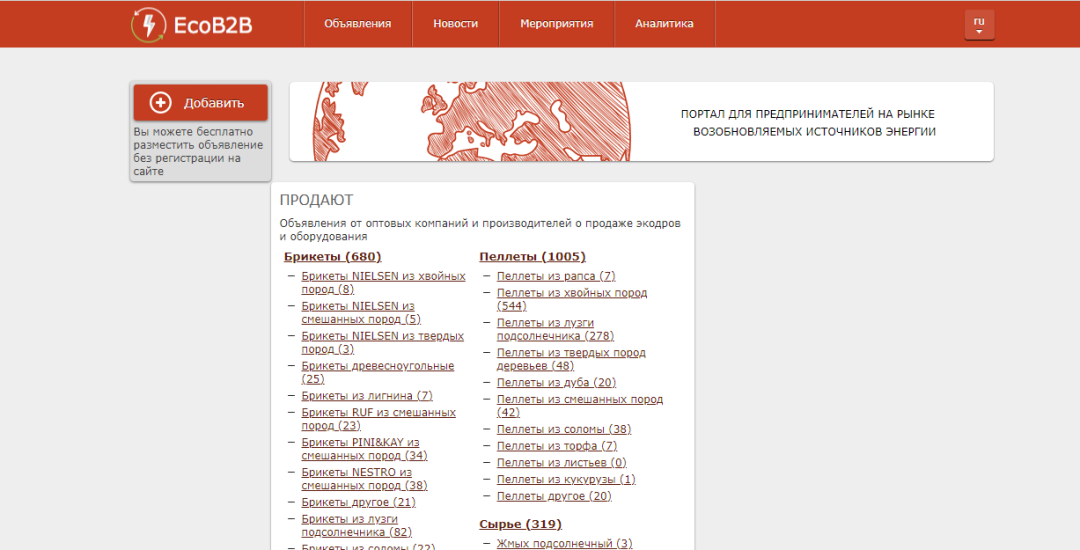This screenshot has height=550, width=1080.
Task: Click the EcoB2B site name text
Action: (213, 25)
